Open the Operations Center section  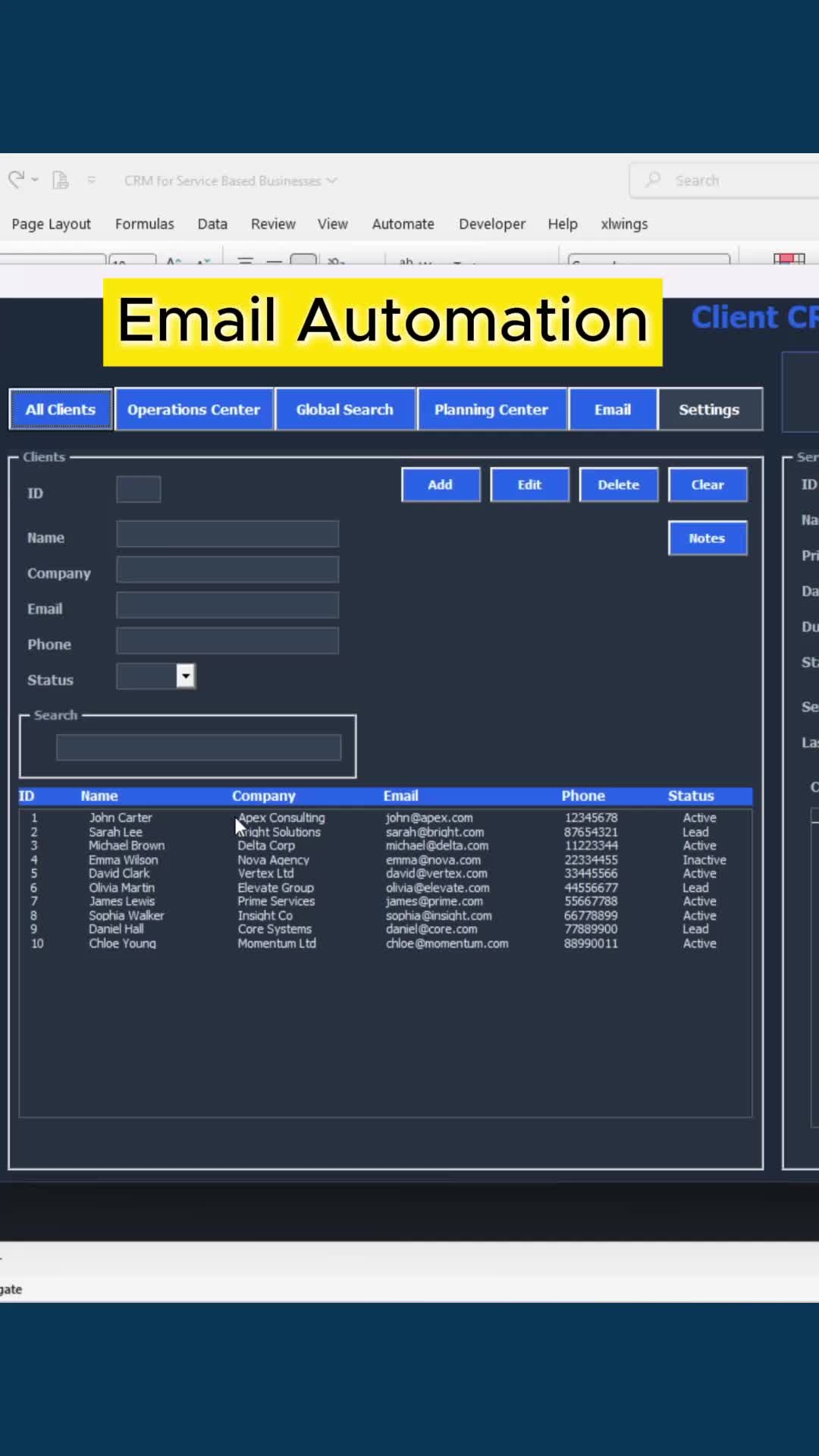pos(193,409)
